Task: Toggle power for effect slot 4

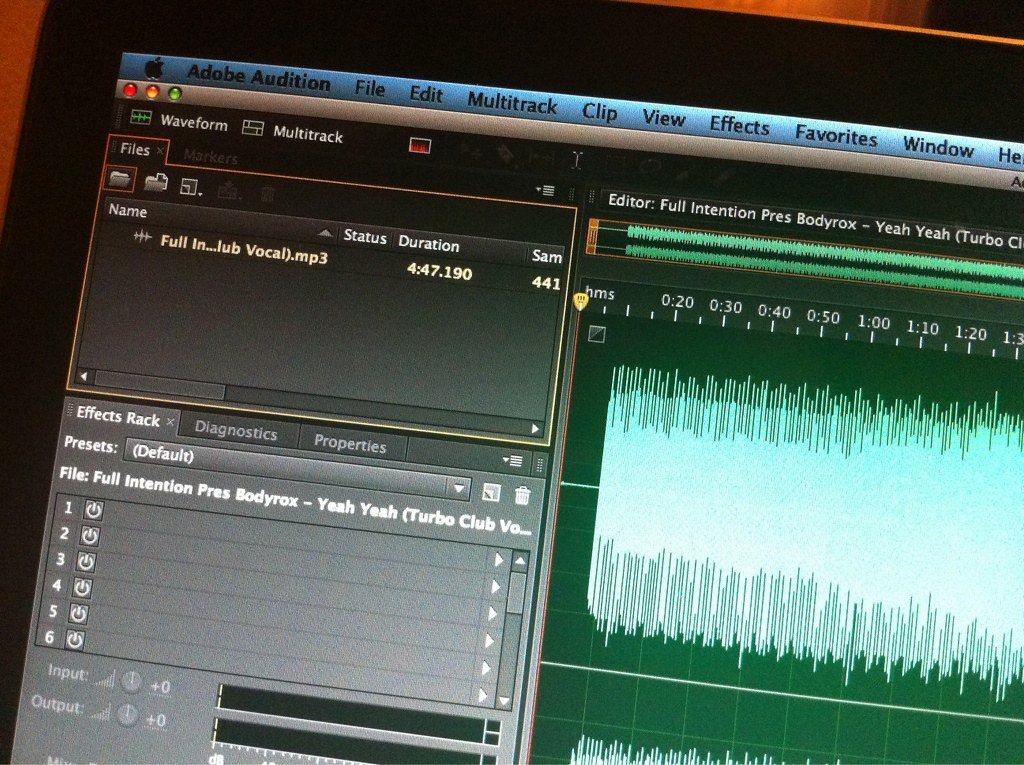Action: 82,588
